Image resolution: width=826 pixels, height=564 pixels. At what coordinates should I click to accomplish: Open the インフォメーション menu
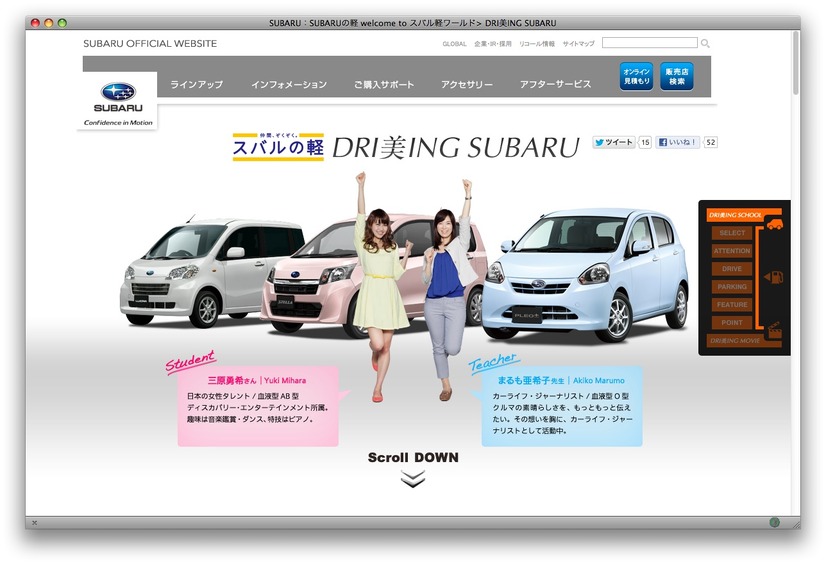pos(289,84)
